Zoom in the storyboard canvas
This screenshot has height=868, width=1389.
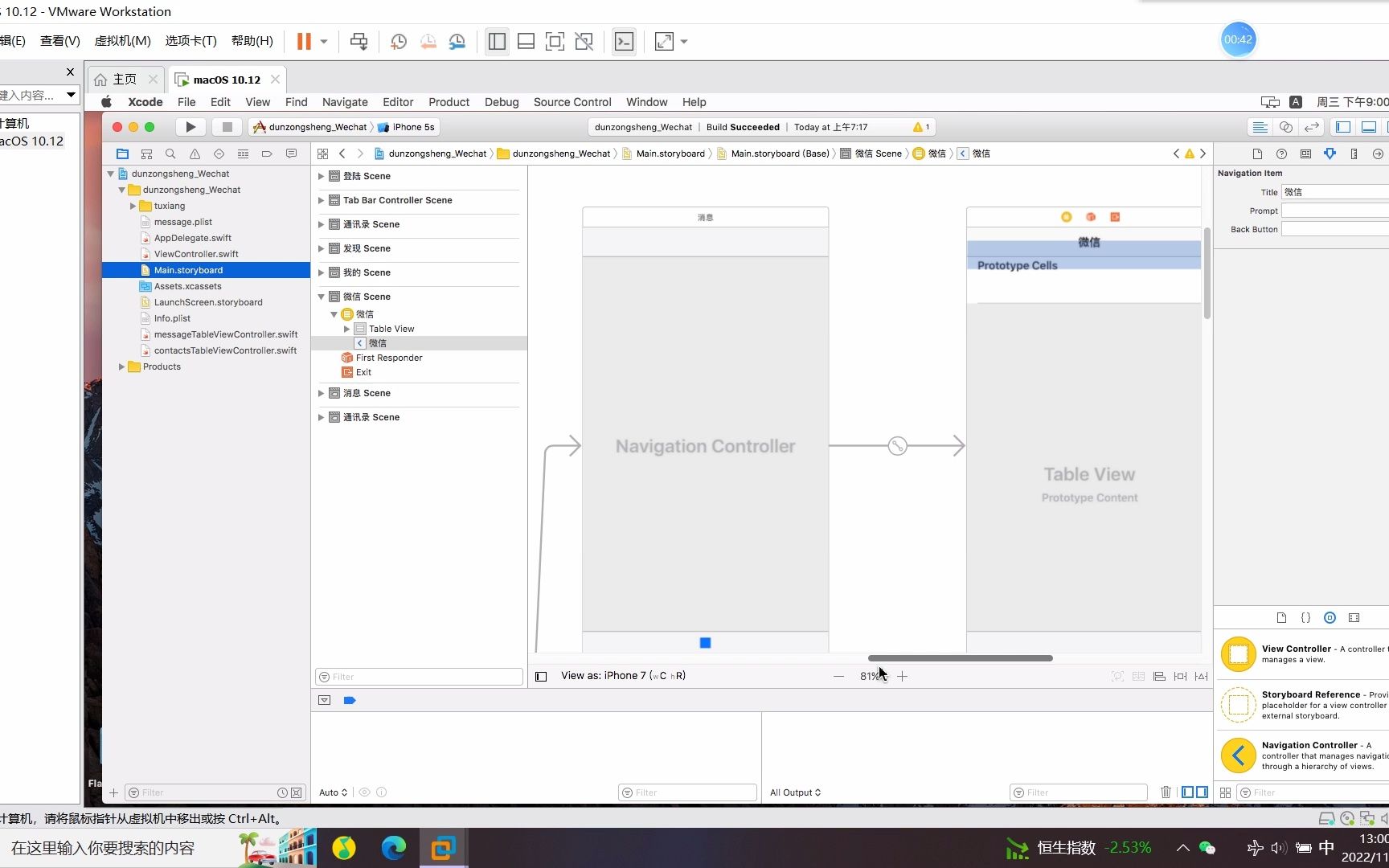click(902, 677)
